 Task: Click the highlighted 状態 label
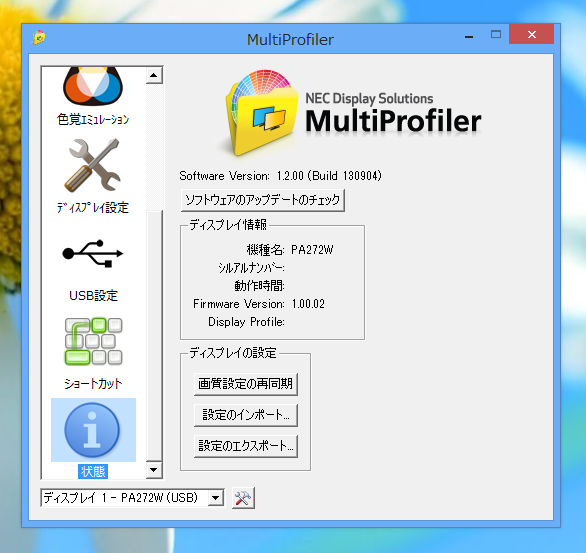click(x=93, y=472)
